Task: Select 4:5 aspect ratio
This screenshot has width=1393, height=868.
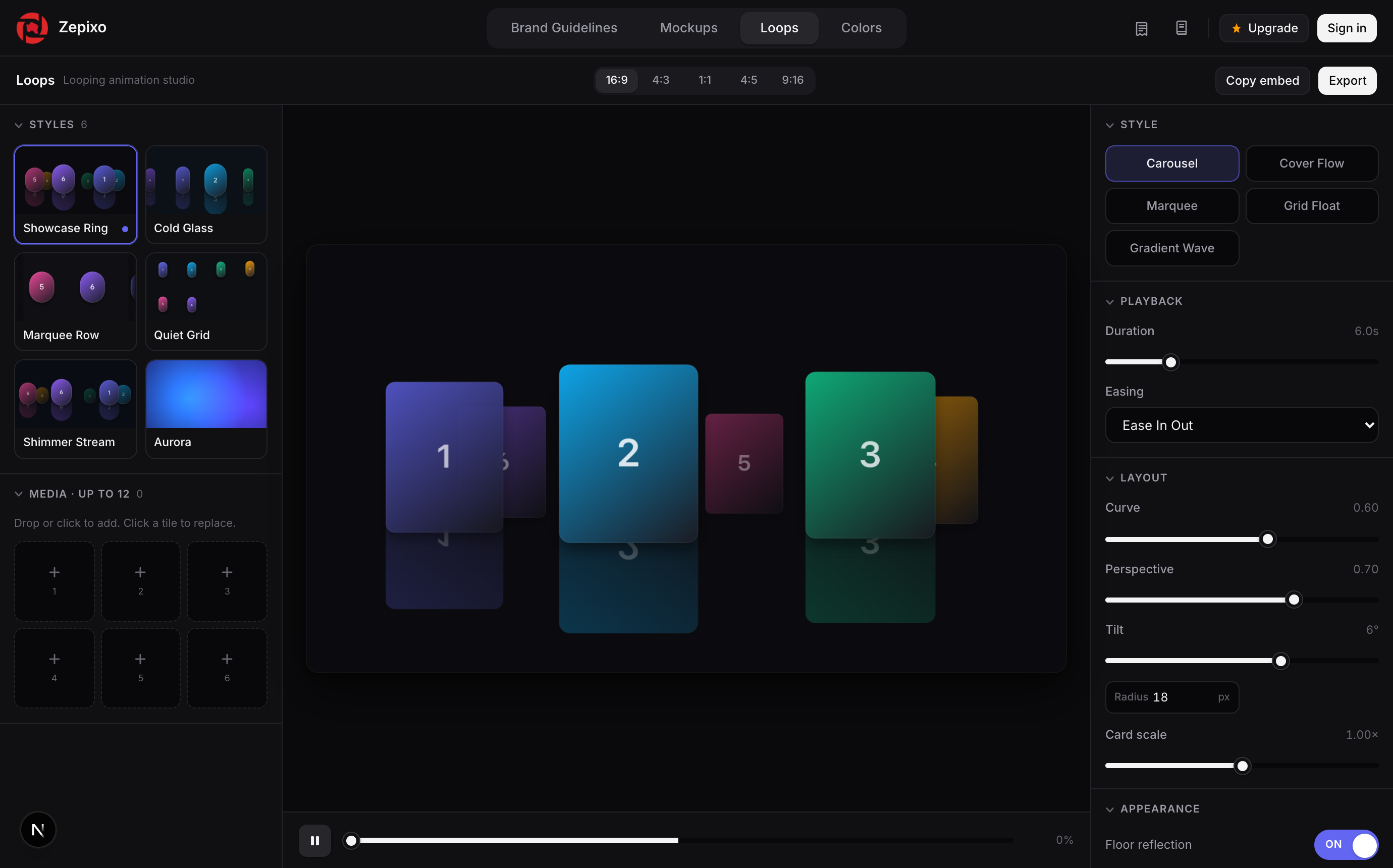Action: 748,80
